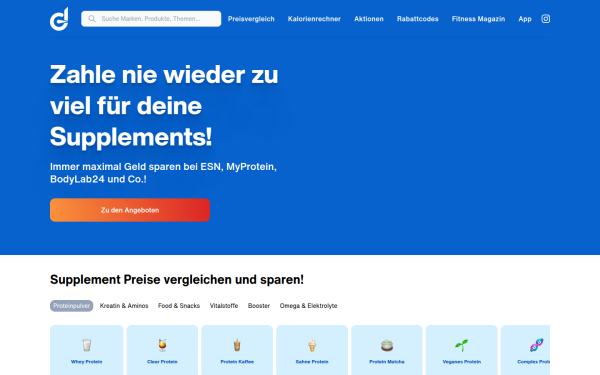Viewport: 600px width, 375px height.
Task: Switch to Booster tab
Action: coord(259,306)
